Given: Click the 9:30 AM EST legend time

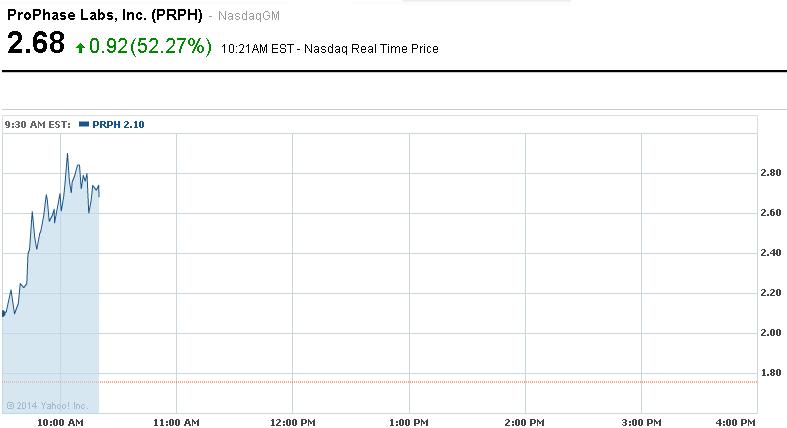Looking at the screenshot, I should click(x=37, y=125).
